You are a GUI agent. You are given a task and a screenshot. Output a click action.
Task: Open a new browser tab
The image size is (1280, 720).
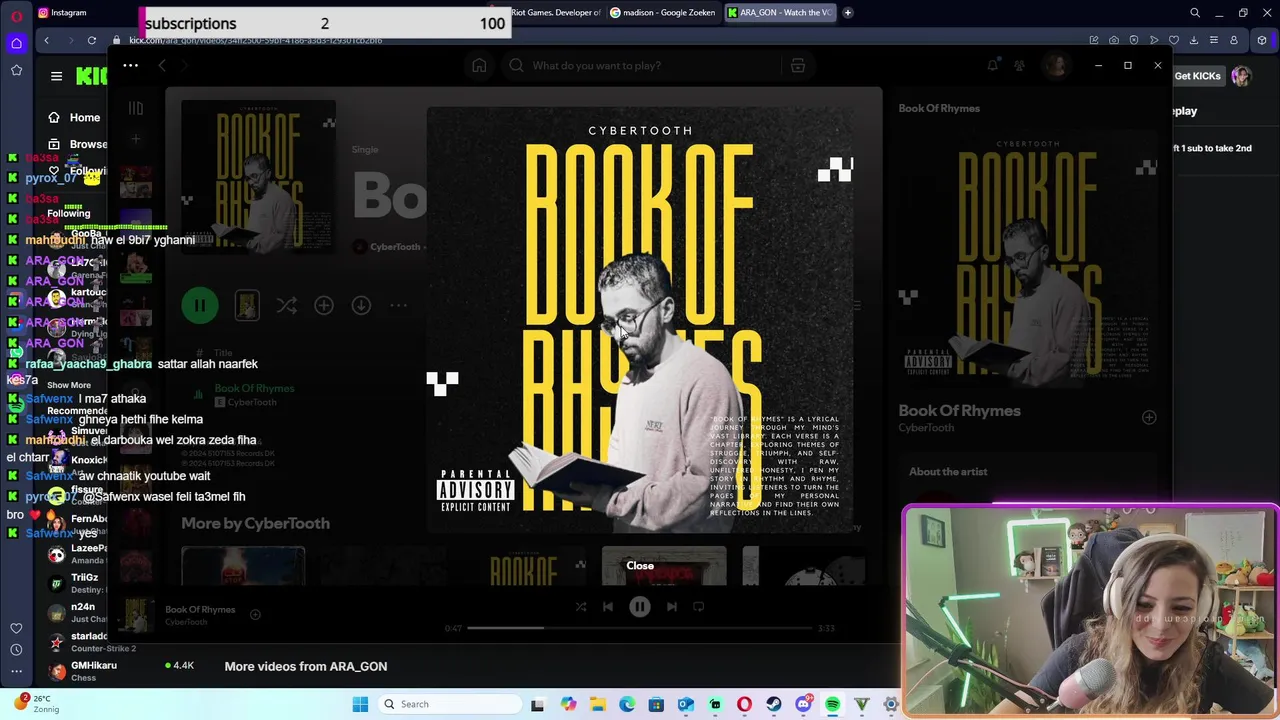(x=848, y=13)
